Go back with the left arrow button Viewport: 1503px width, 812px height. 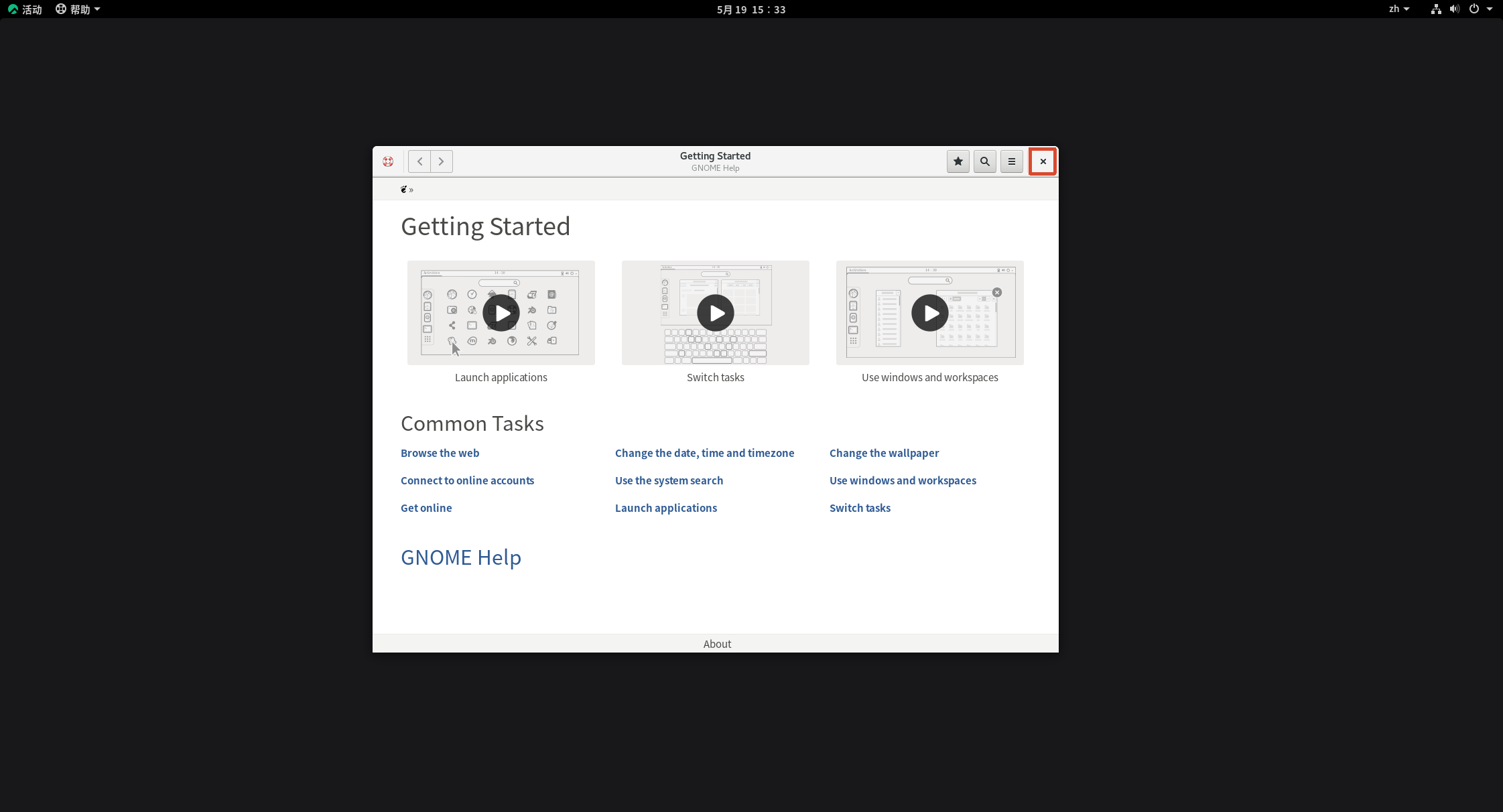[419, 161]
